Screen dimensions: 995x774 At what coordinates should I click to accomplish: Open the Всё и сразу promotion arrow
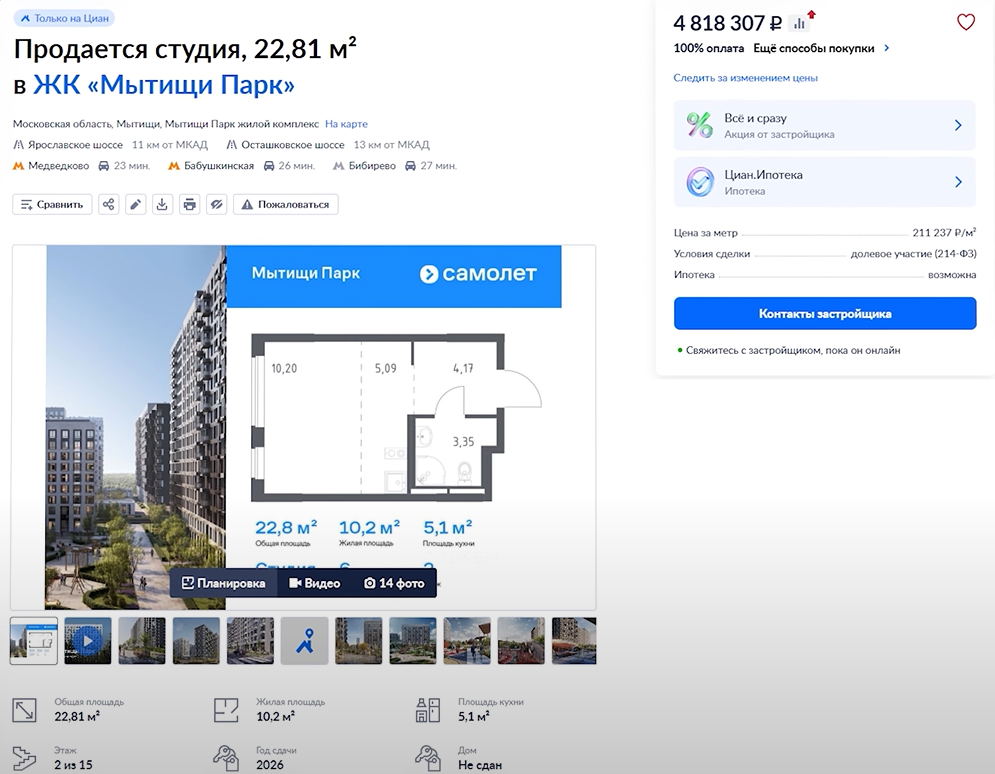[x=958, y=126]
